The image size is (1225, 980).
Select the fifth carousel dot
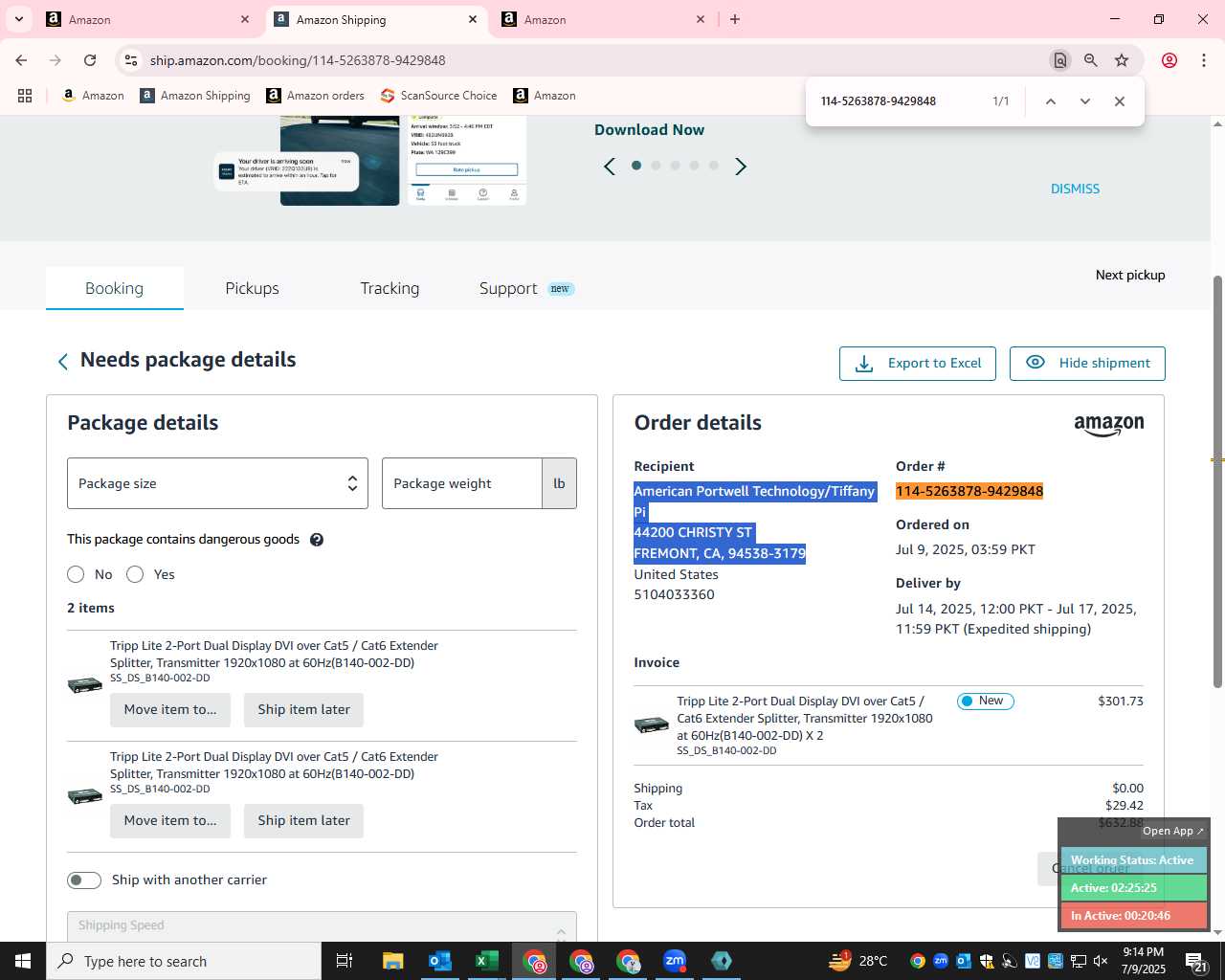[x=713, y=166]
